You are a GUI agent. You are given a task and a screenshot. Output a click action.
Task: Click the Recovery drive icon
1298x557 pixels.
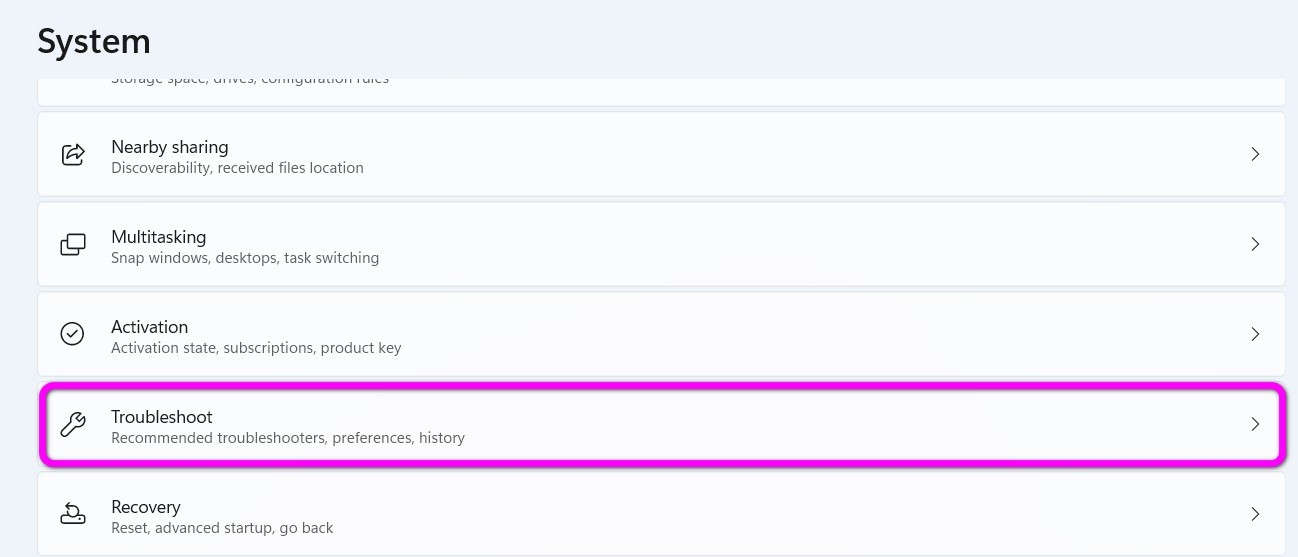(73, 514)
